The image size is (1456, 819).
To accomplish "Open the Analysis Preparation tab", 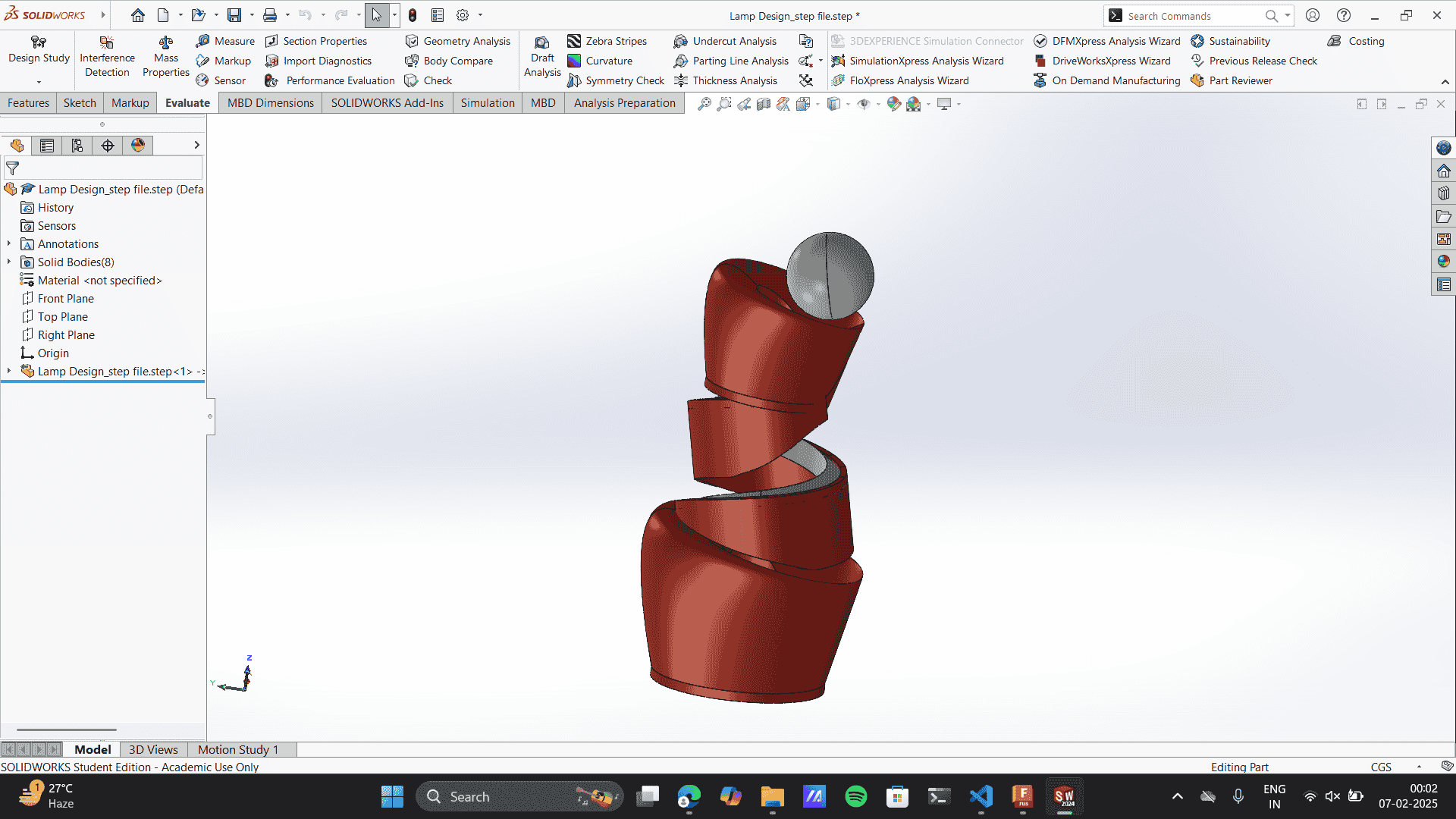I will pyautogui.click(x=625, y=103).
